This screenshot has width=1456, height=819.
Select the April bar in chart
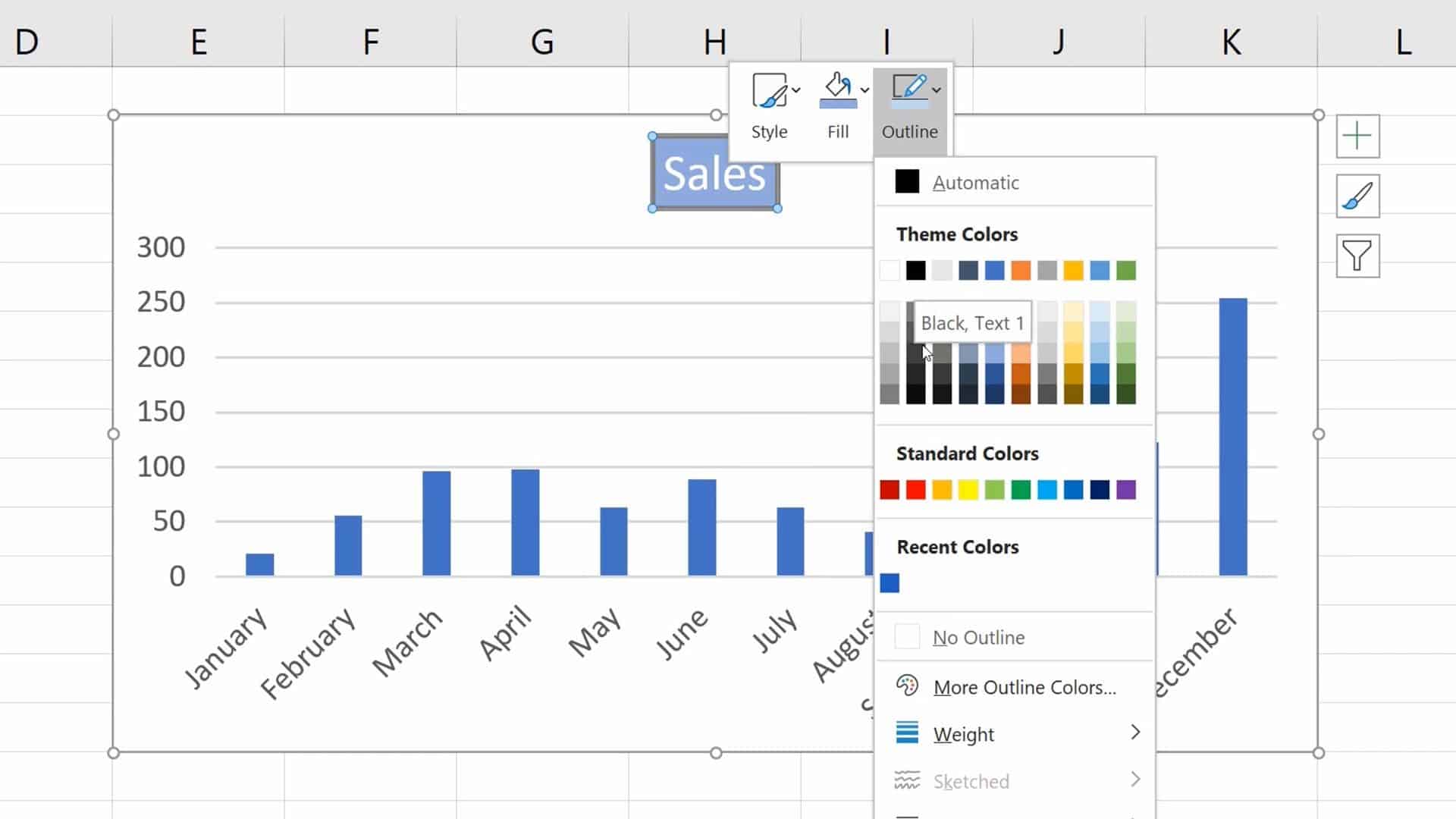pyautogui.click(x=526, y=522)
